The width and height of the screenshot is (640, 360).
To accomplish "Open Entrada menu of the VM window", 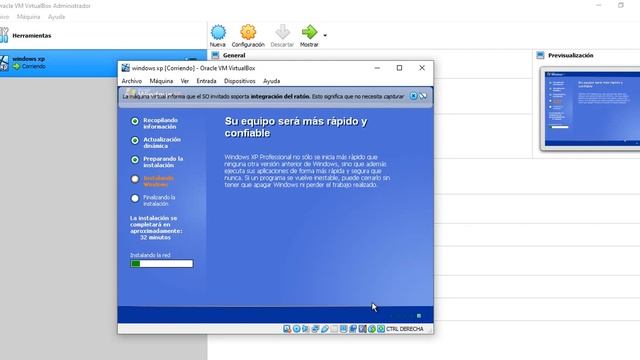I will coord(206,81).
